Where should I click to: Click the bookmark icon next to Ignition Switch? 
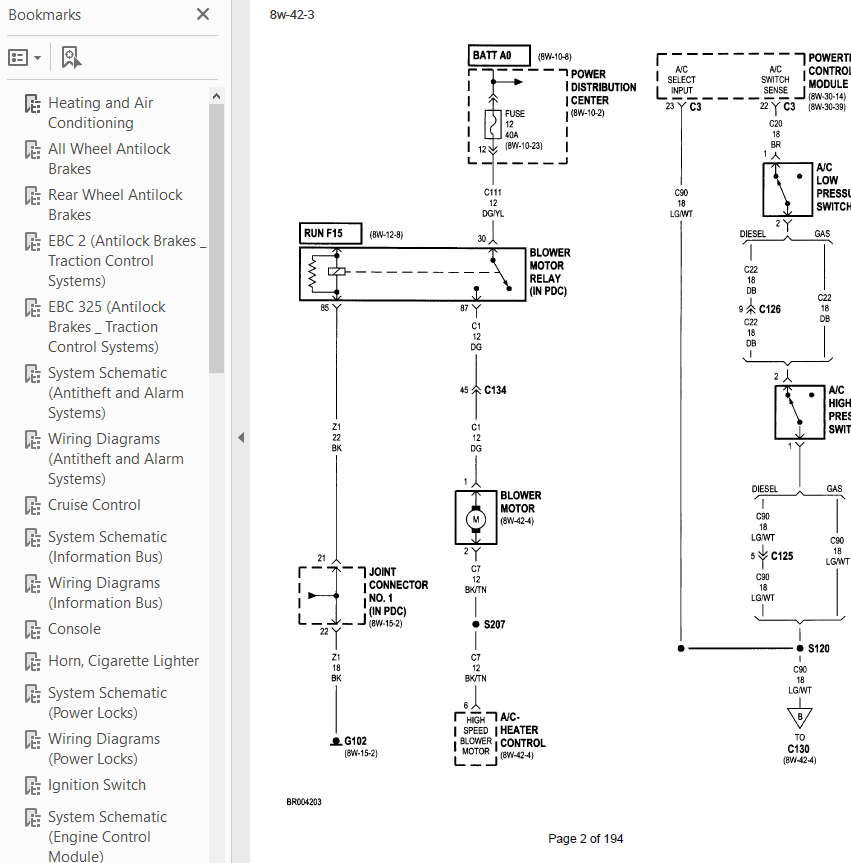point(32,785)
